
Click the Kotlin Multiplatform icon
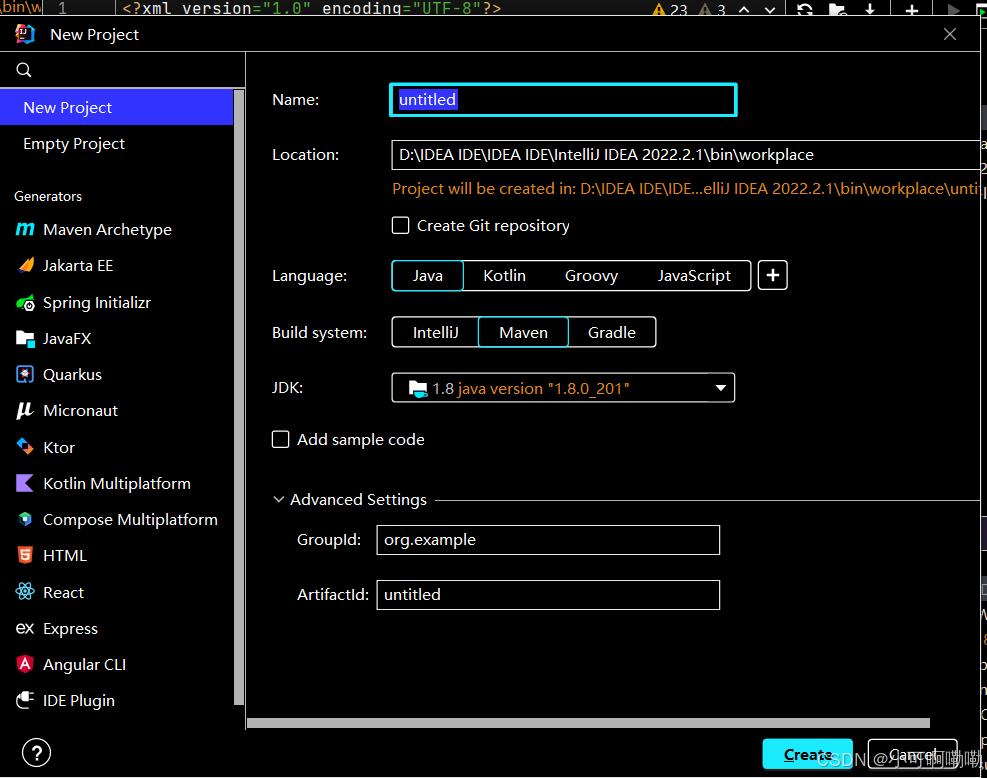pos(25,483)
